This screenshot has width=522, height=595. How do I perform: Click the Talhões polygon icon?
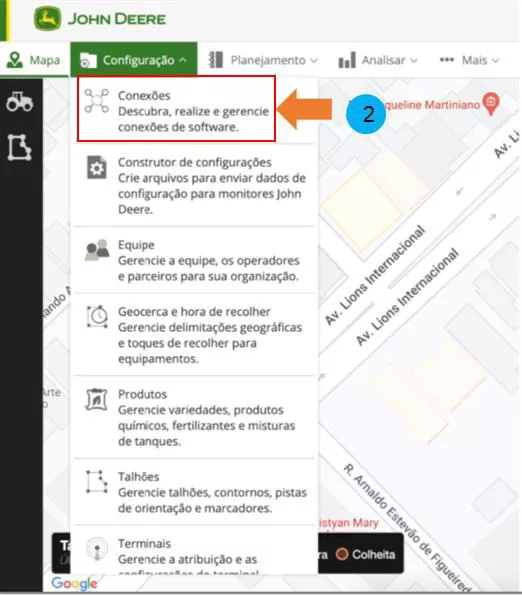97,482
